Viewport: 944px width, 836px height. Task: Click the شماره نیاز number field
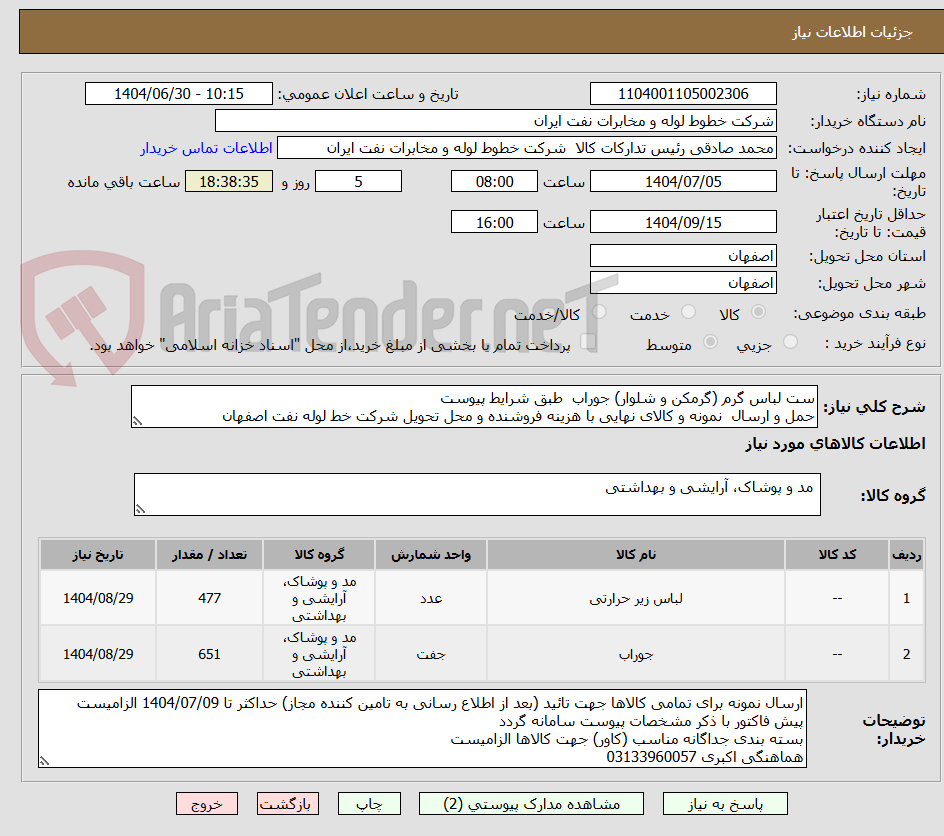click(x=683, y=93)
